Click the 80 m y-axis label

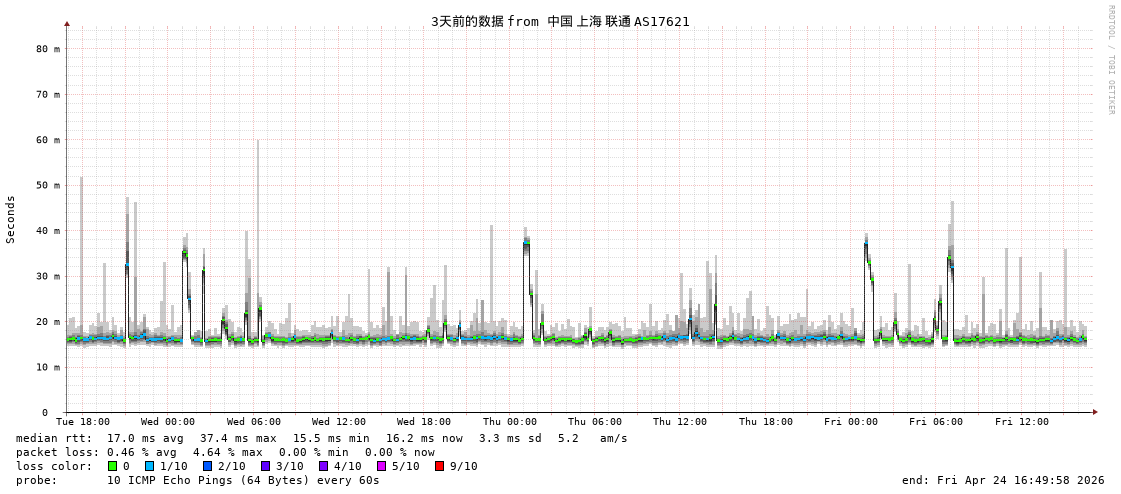point(48,48)
